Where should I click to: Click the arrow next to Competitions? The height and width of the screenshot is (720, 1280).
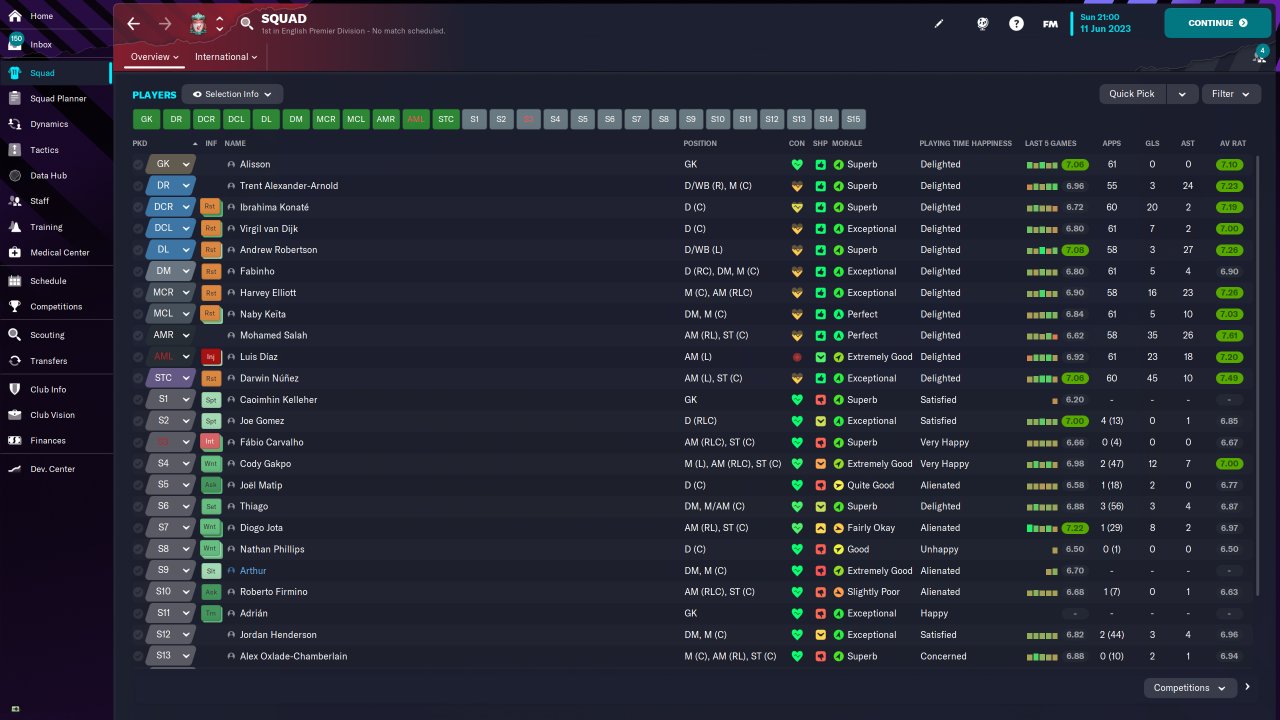[1247, 688]
